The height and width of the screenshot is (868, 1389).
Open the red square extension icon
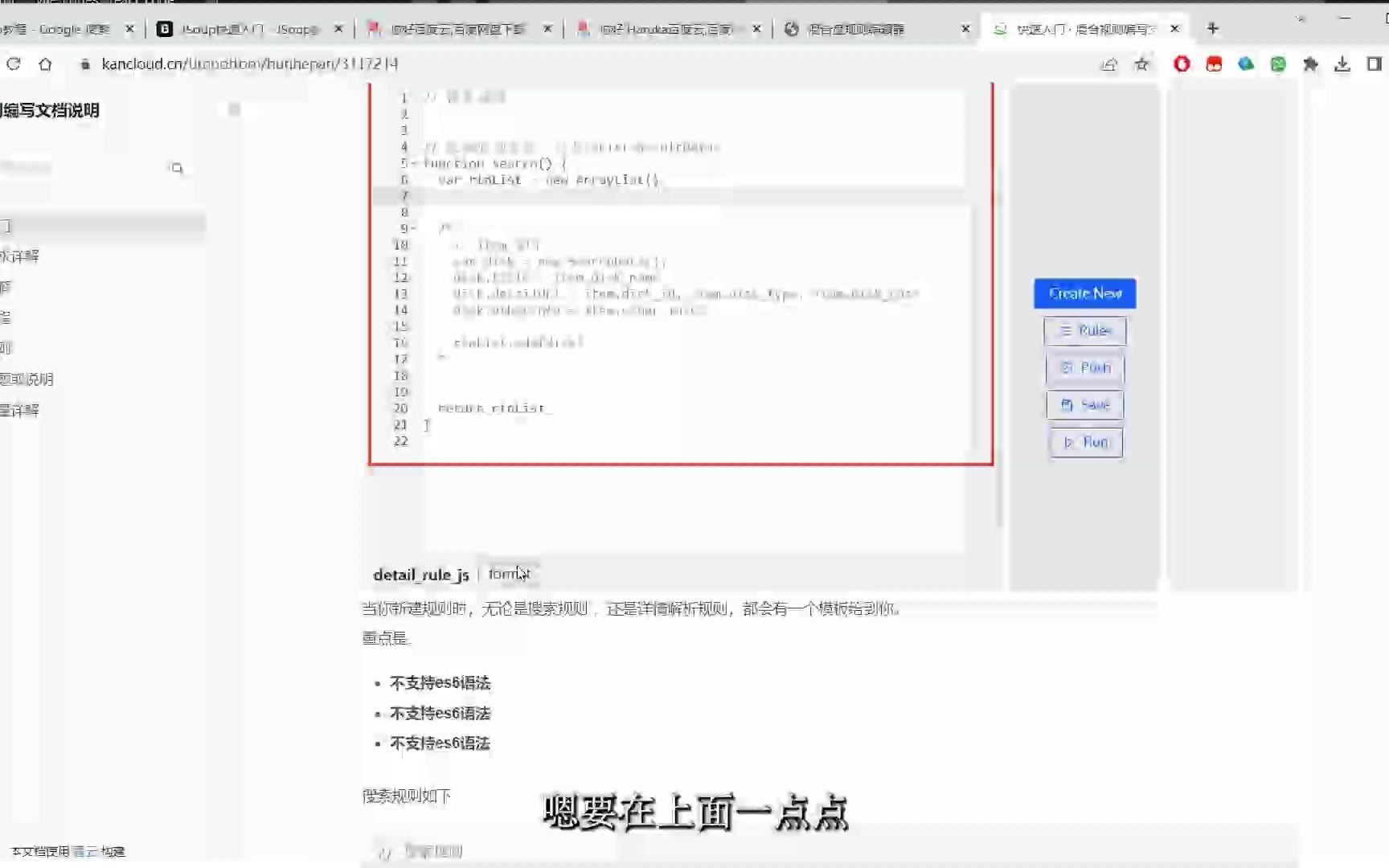click(1214, 64)
